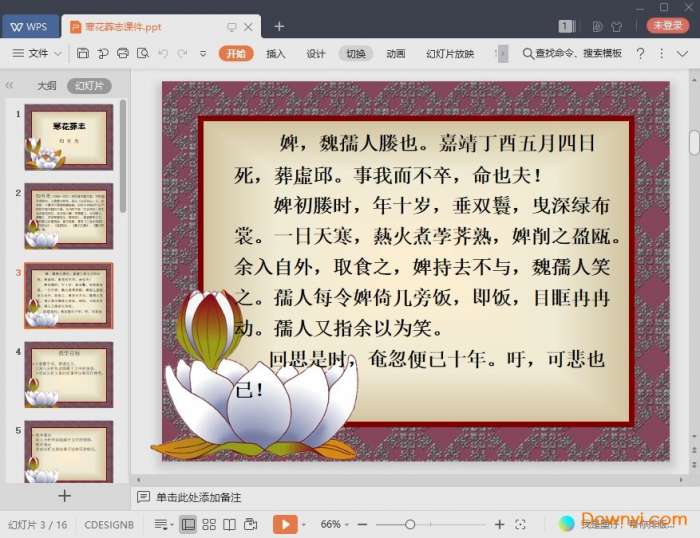Collapse the ribbon with the chevron
Screen dimensions: 700x538
click(x=682, y=54)
